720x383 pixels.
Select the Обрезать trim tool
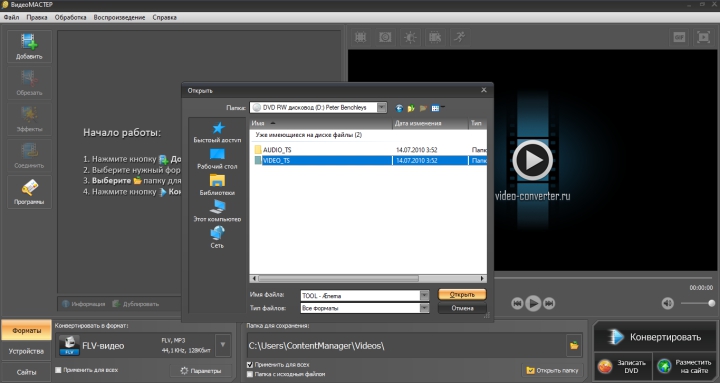tap(29, 83)
